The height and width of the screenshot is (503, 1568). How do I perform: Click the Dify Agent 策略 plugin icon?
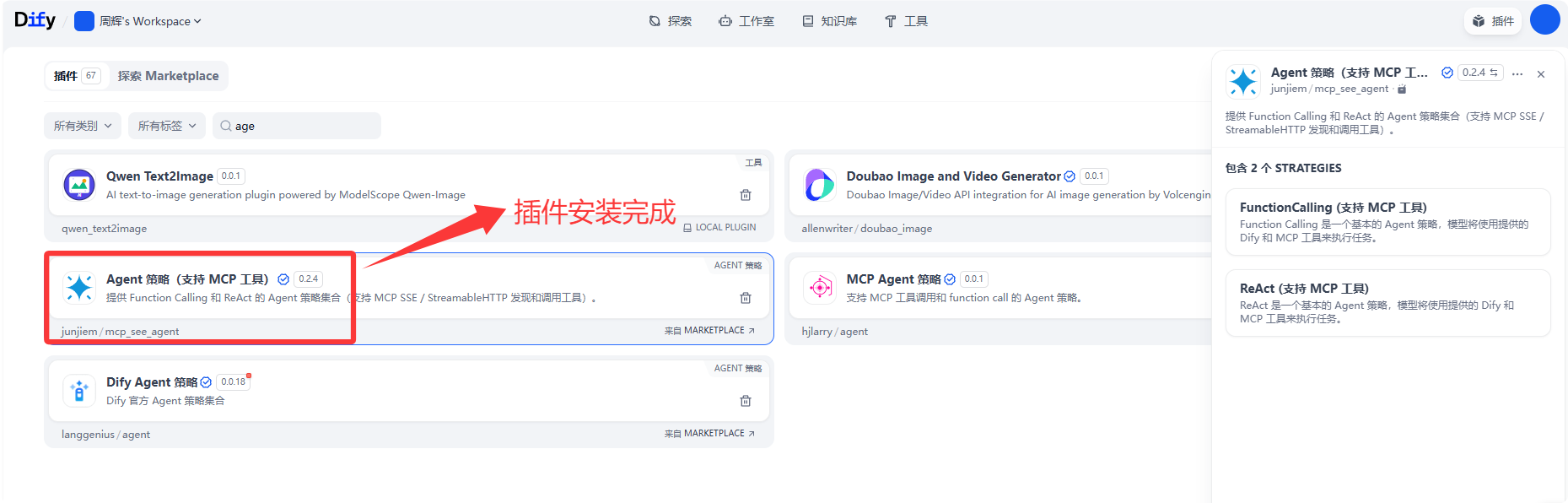pos(79,390)
